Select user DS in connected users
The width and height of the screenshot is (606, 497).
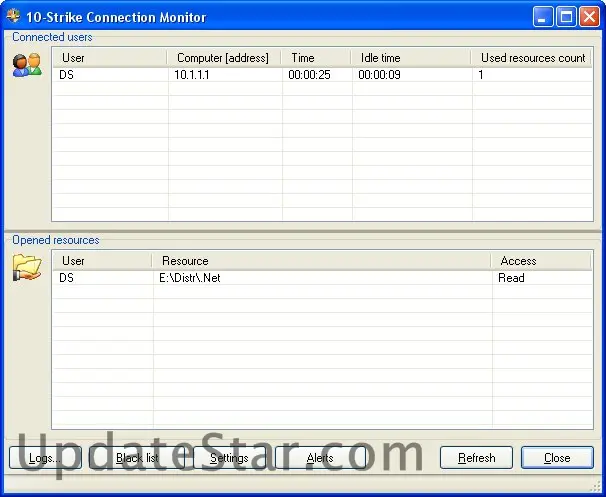point(66,75)
